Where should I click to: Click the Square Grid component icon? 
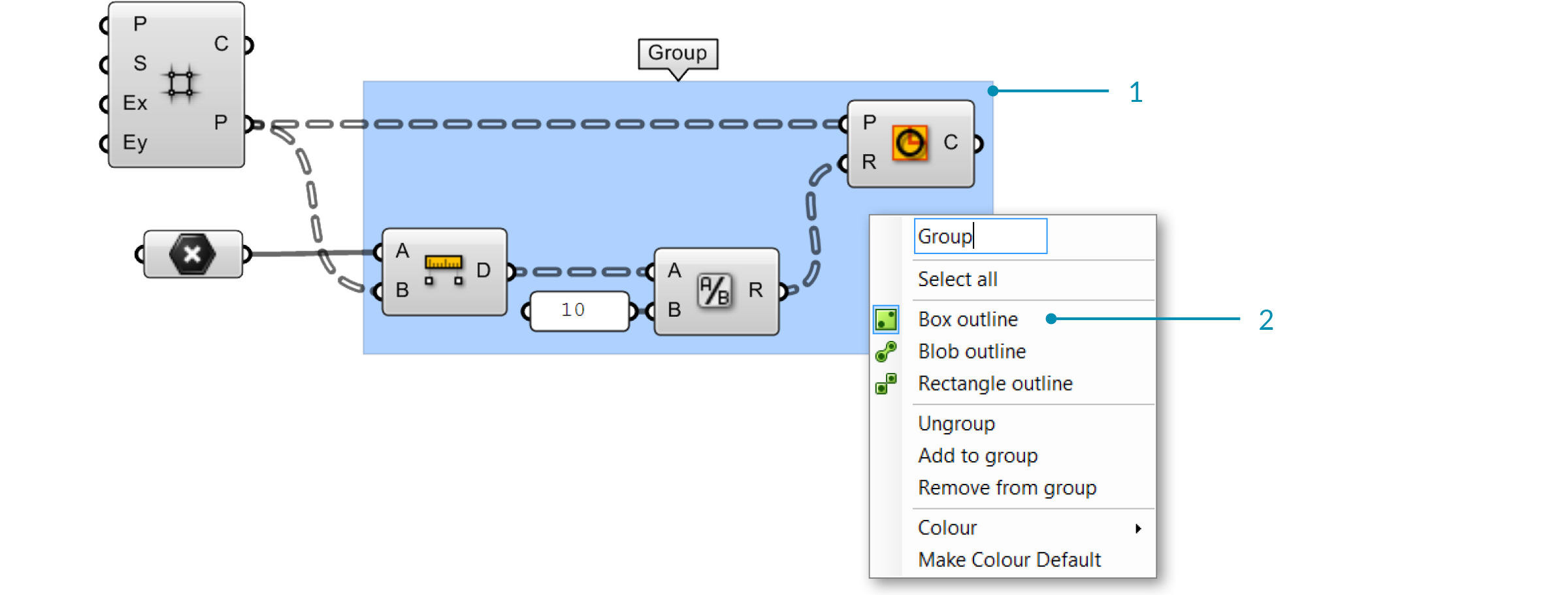click(180, 84)
